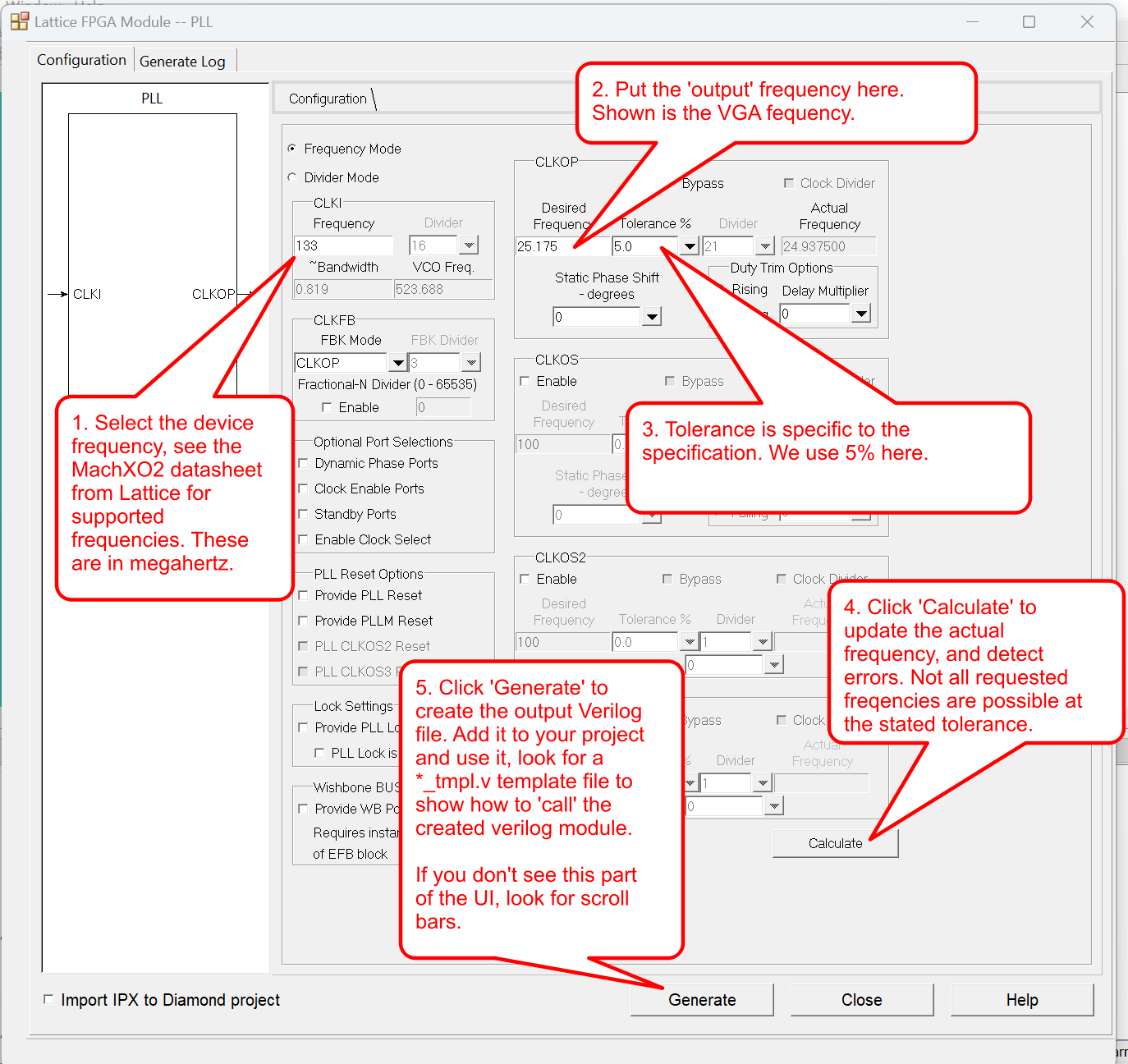Image resolution: width=1128 pixels, height=1064 pixels.
Task: Enable the Fractional-N Divider checkbox
Action: click(x=327, y=407)
